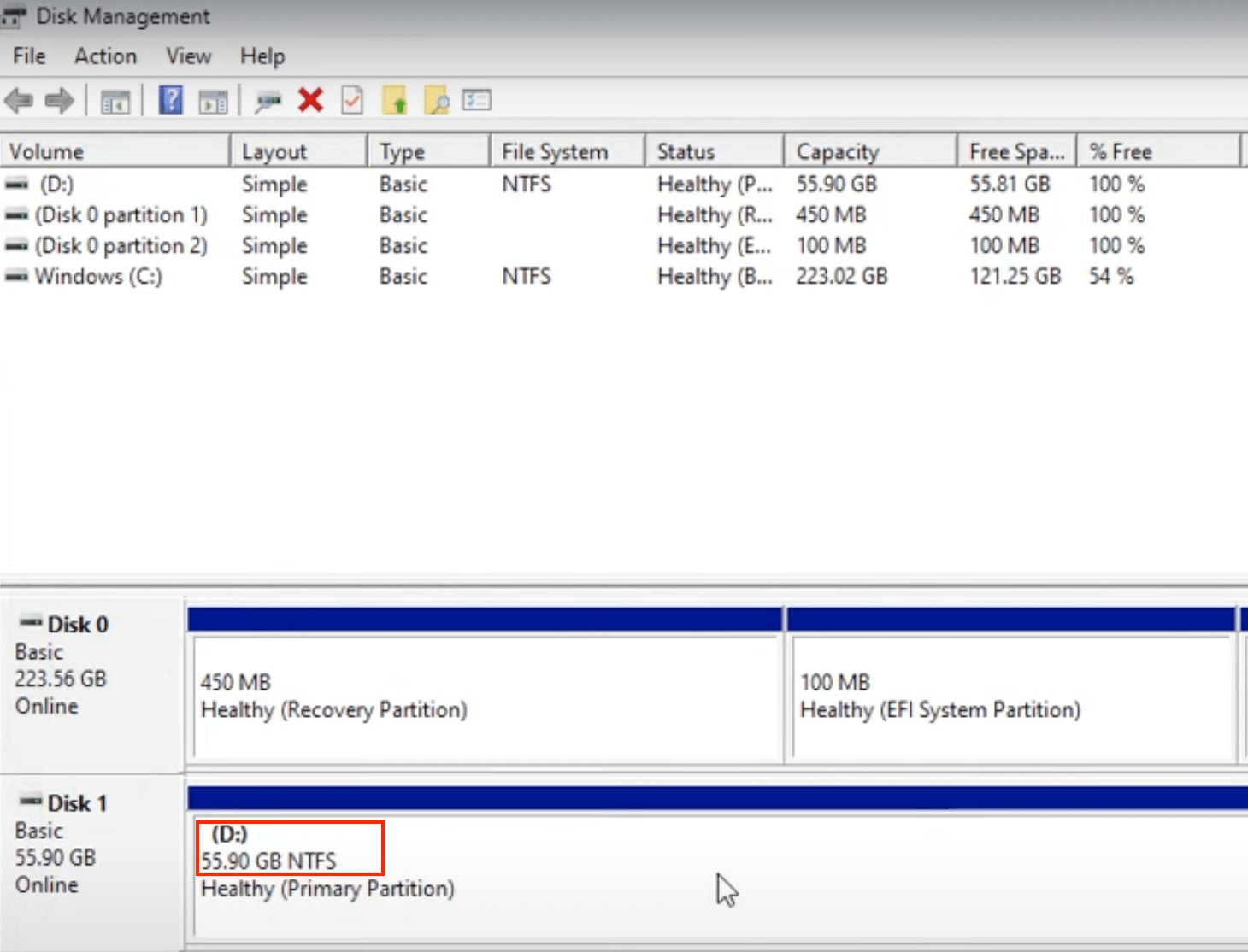1248x952 pixels.
Task: Click the Back arrow in the toolbar
Action: click(19, 101)
